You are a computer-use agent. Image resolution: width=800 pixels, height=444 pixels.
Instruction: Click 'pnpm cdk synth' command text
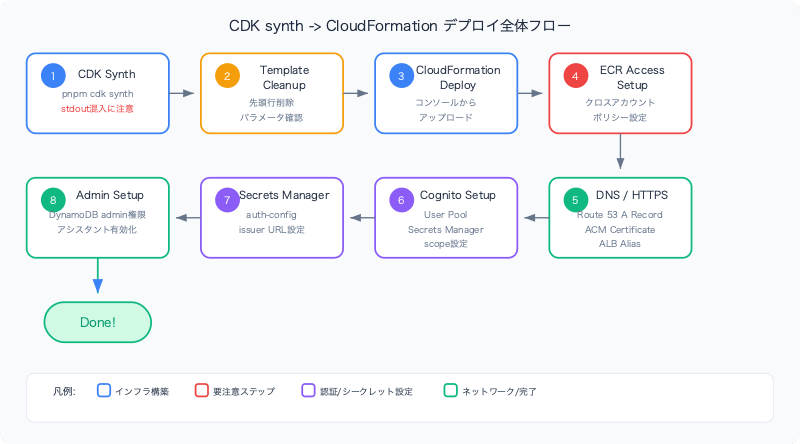[x=97, y=94]
